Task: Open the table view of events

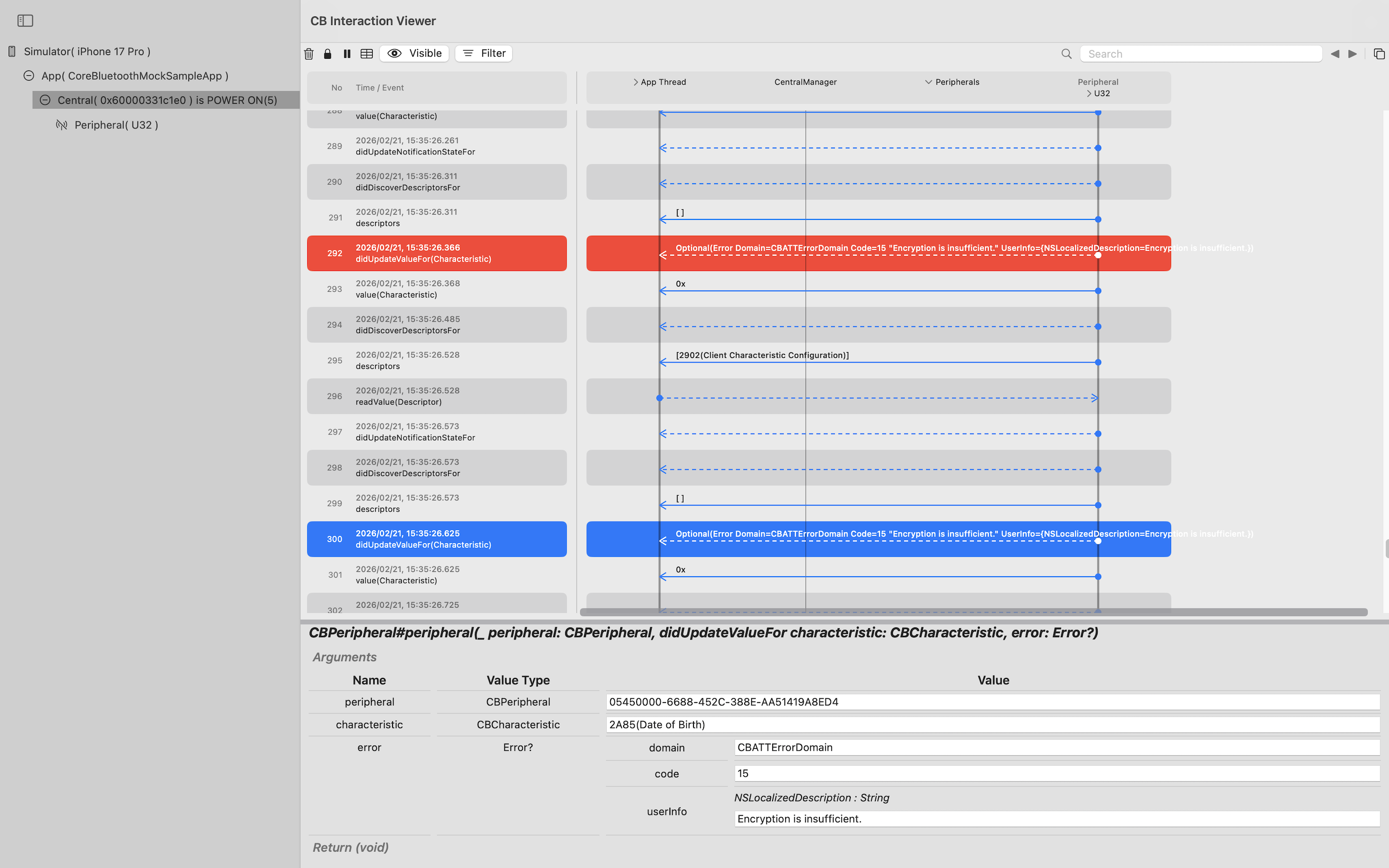Action: point(367,54)
